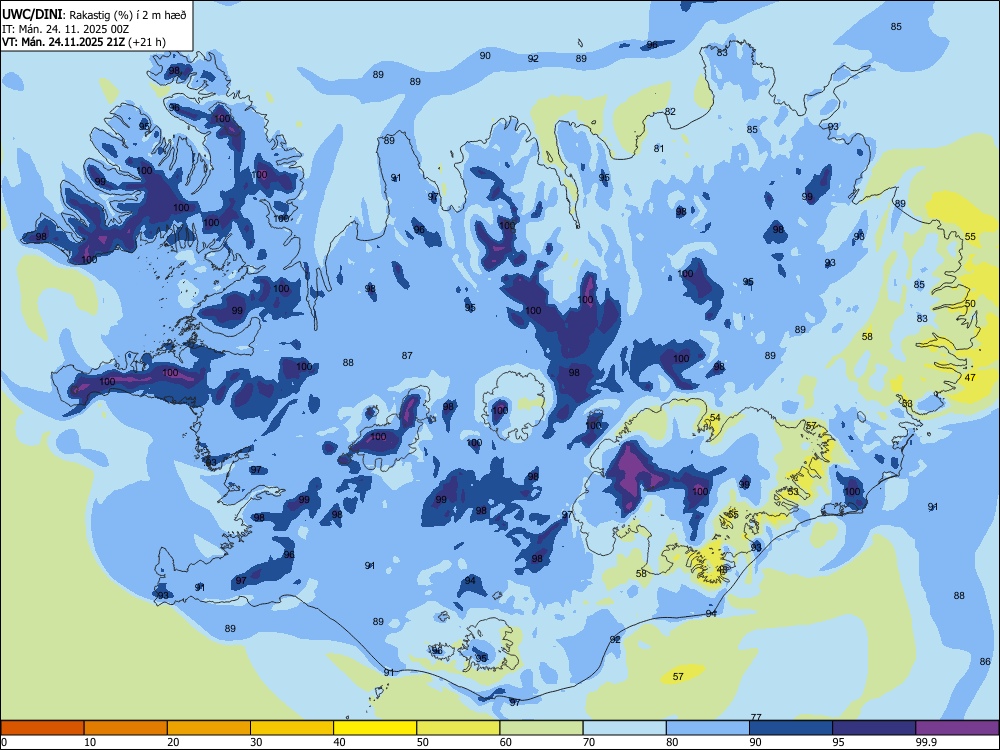Screen dimensions: 1000x750
Task: Click the dark orange 0–10 legend swatch
Action: click(x=42, y=728)
